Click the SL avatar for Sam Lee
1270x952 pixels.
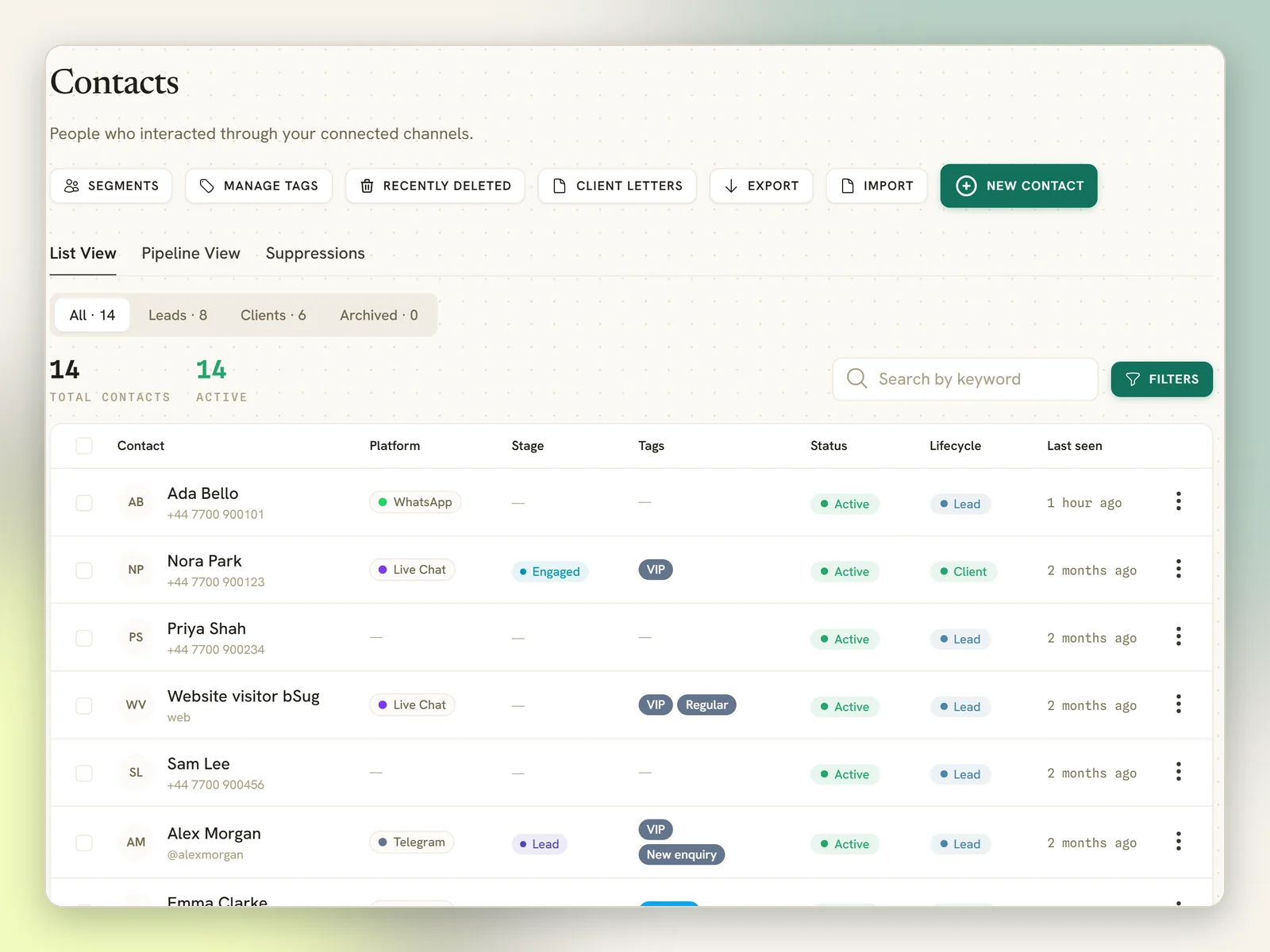(137, 772)
